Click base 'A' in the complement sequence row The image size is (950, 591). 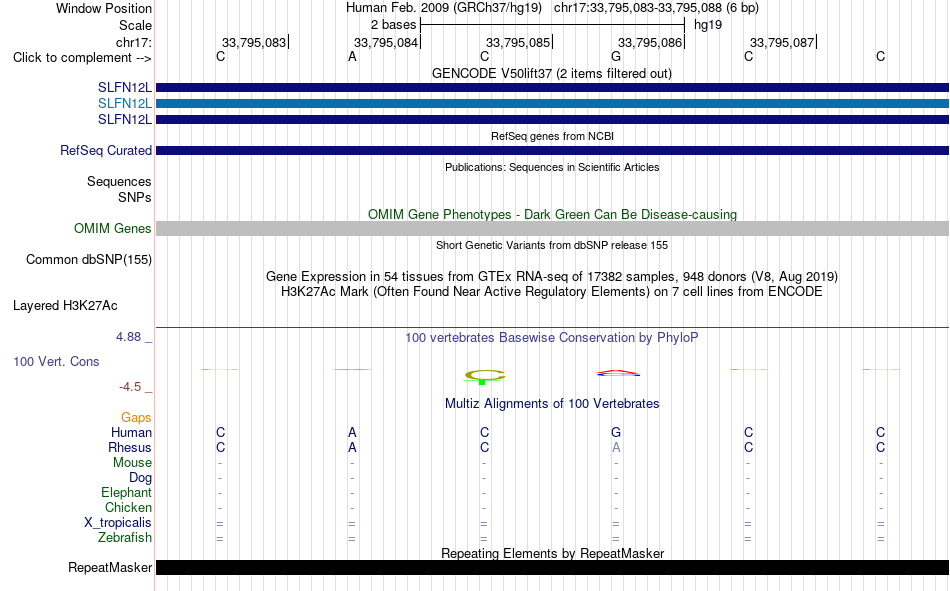[x=352, y=56]
